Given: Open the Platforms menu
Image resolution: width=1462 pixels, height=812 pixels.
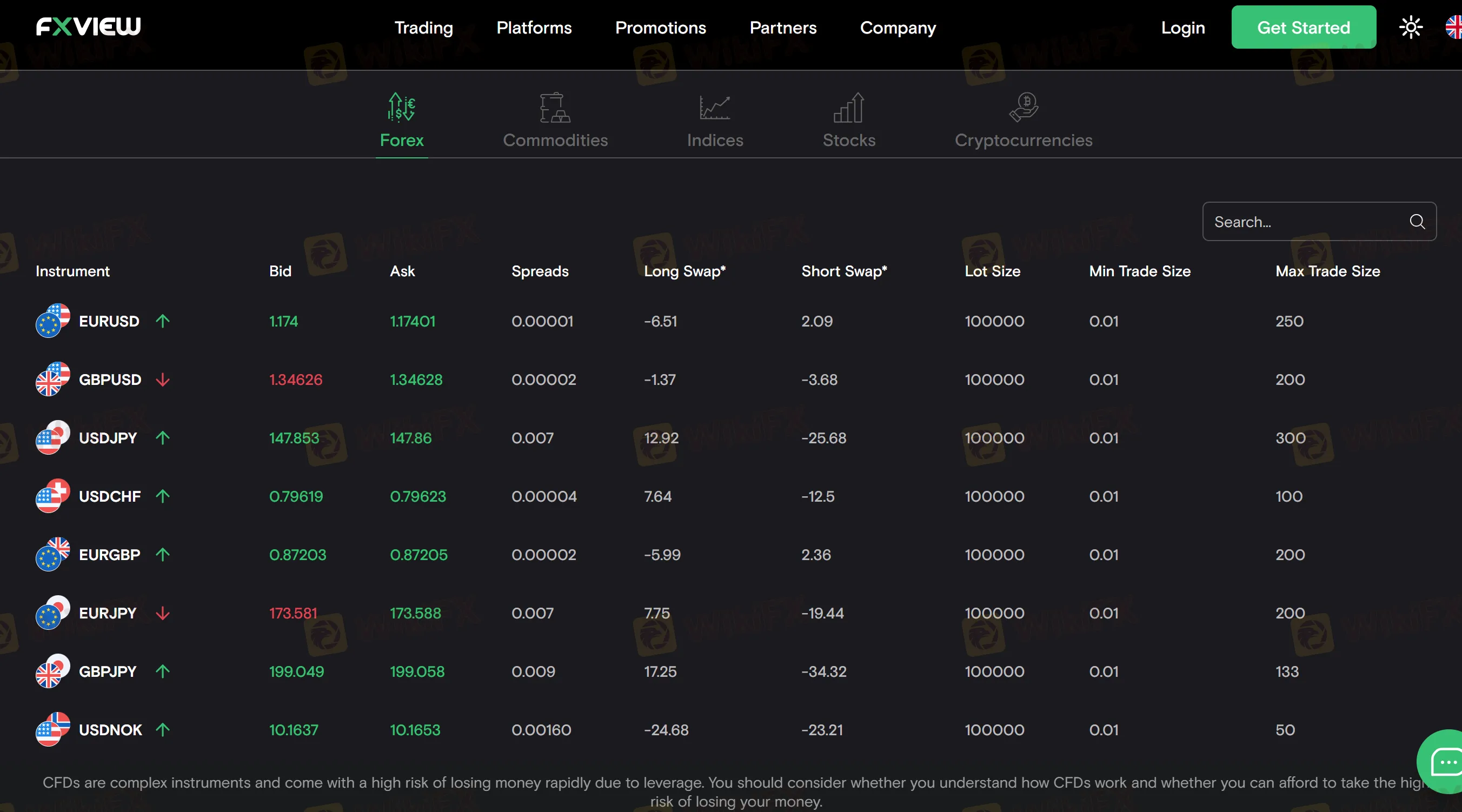Looking at the screenshot, I should [534, 28].
